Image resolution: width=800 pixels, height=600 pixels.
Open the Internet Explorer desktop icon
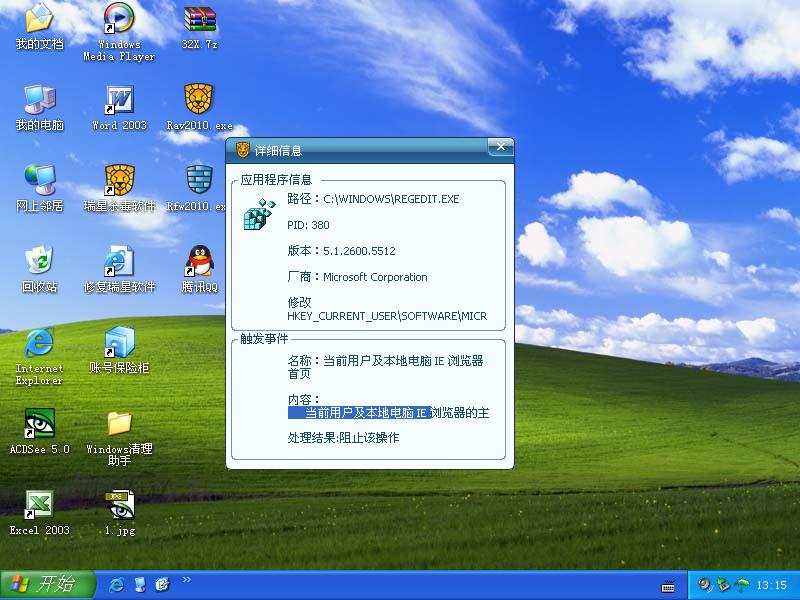39,356
